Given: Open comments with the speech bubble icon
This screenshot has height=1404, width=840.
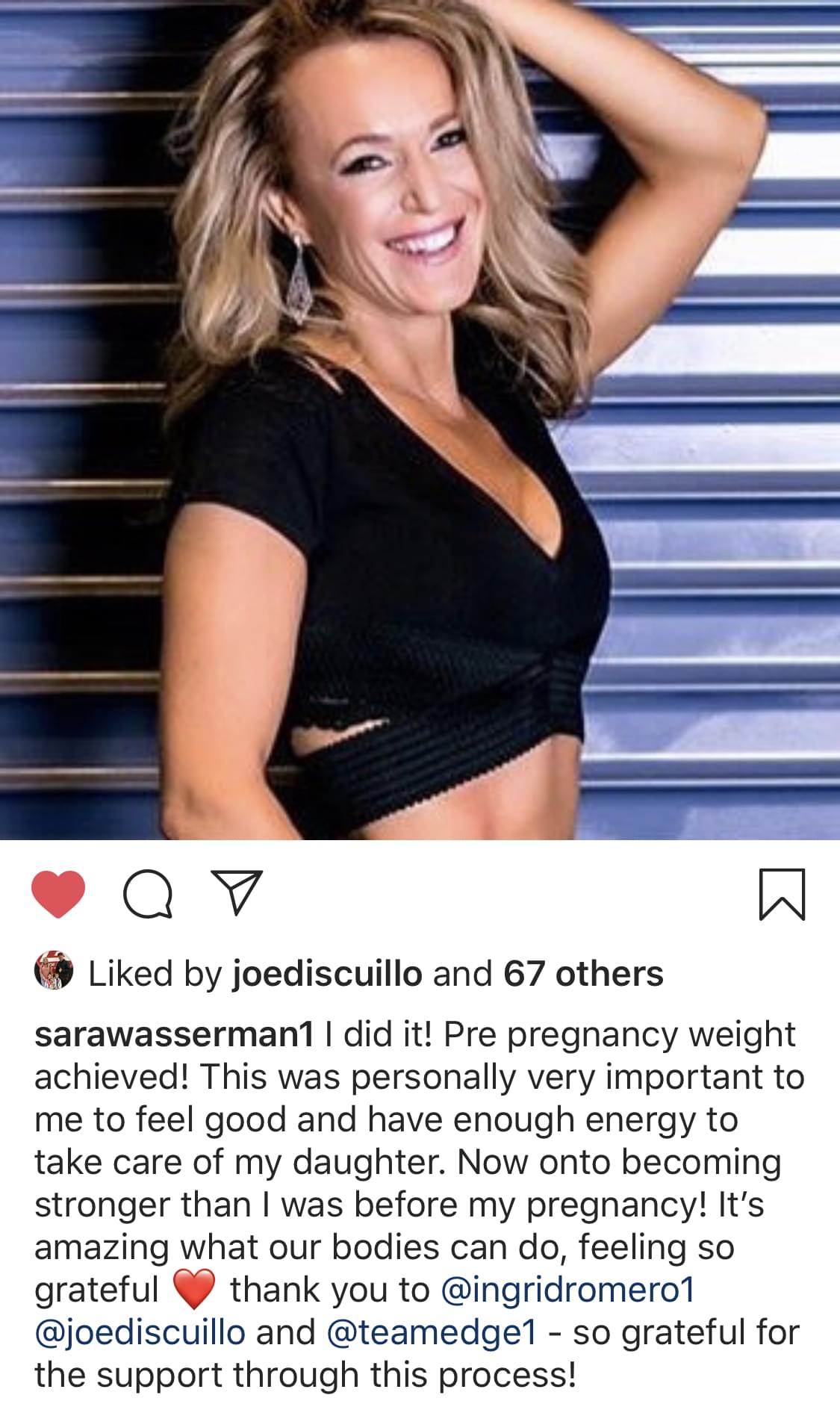Looking at the screenshot, I should 148,894.
